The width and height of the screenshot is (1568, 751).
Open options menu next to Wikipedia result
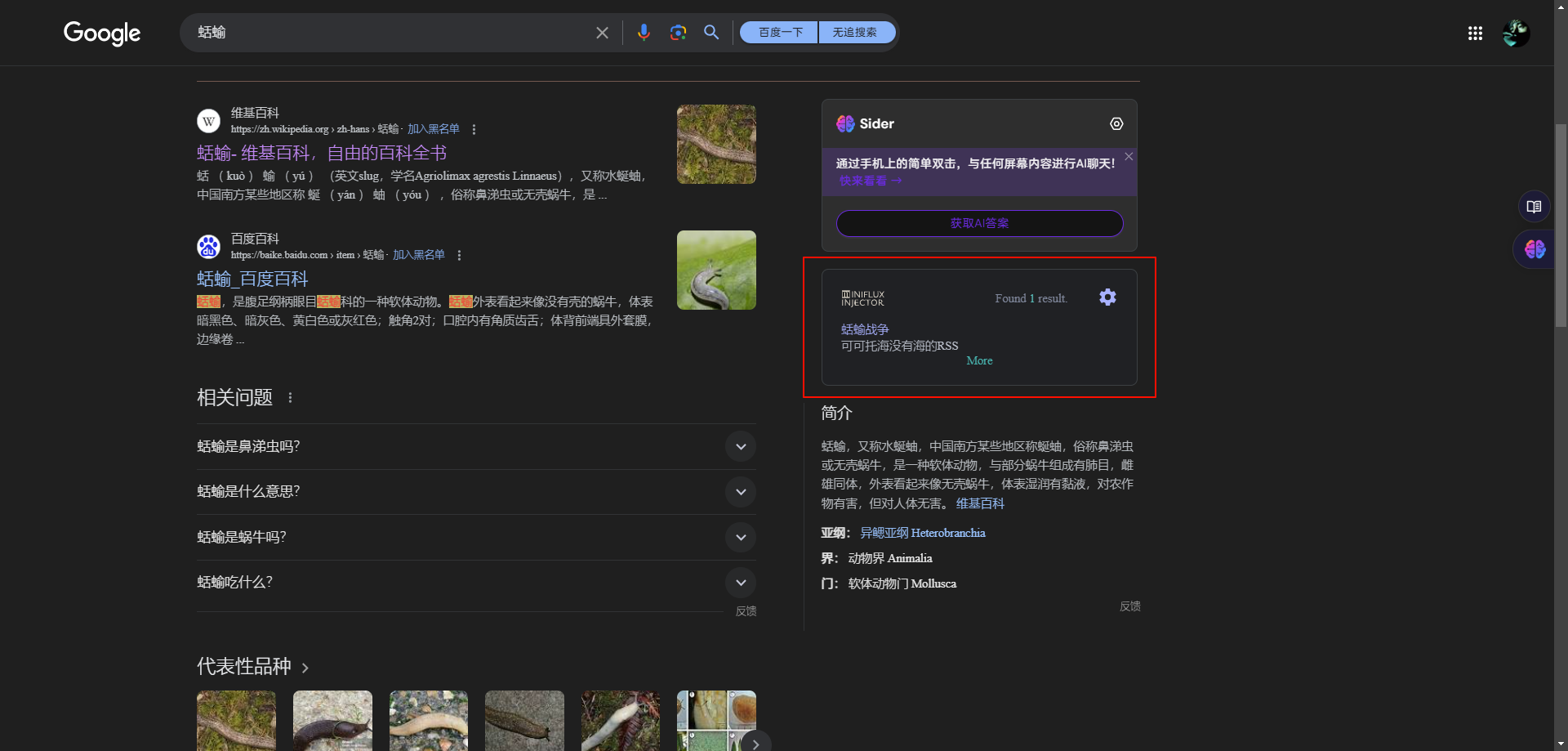coord(474,129)
